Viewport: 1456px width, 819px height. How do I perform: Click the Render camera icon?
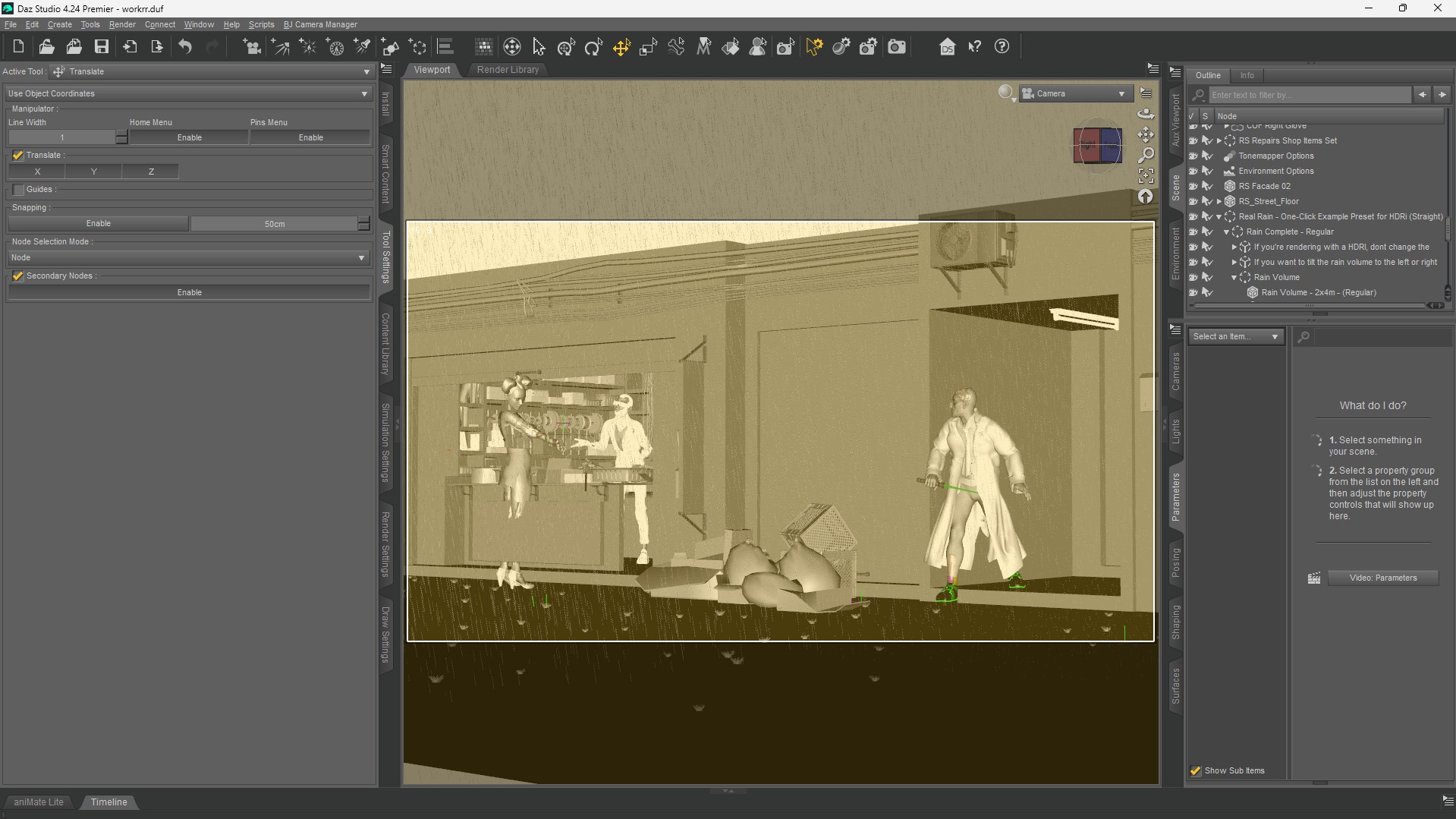coord(897,47)
